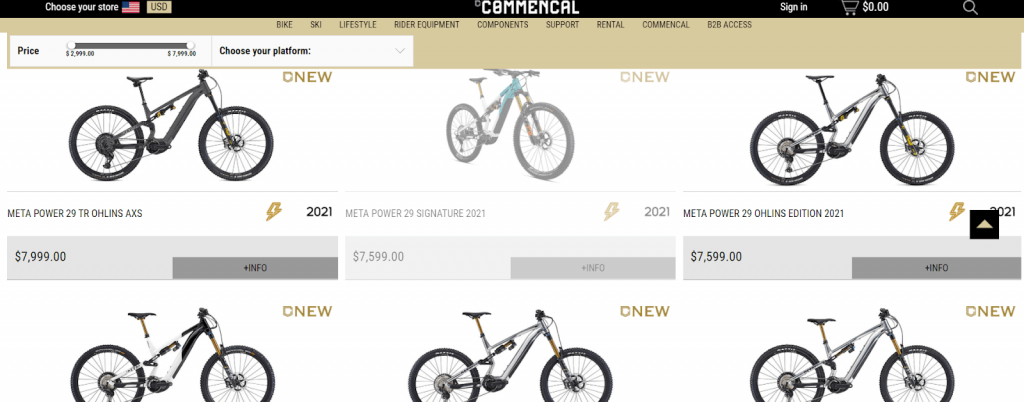The height and width of the screenshot is (402, 1024).
Task: Select the USD currency badge
Action: [159, 7]
